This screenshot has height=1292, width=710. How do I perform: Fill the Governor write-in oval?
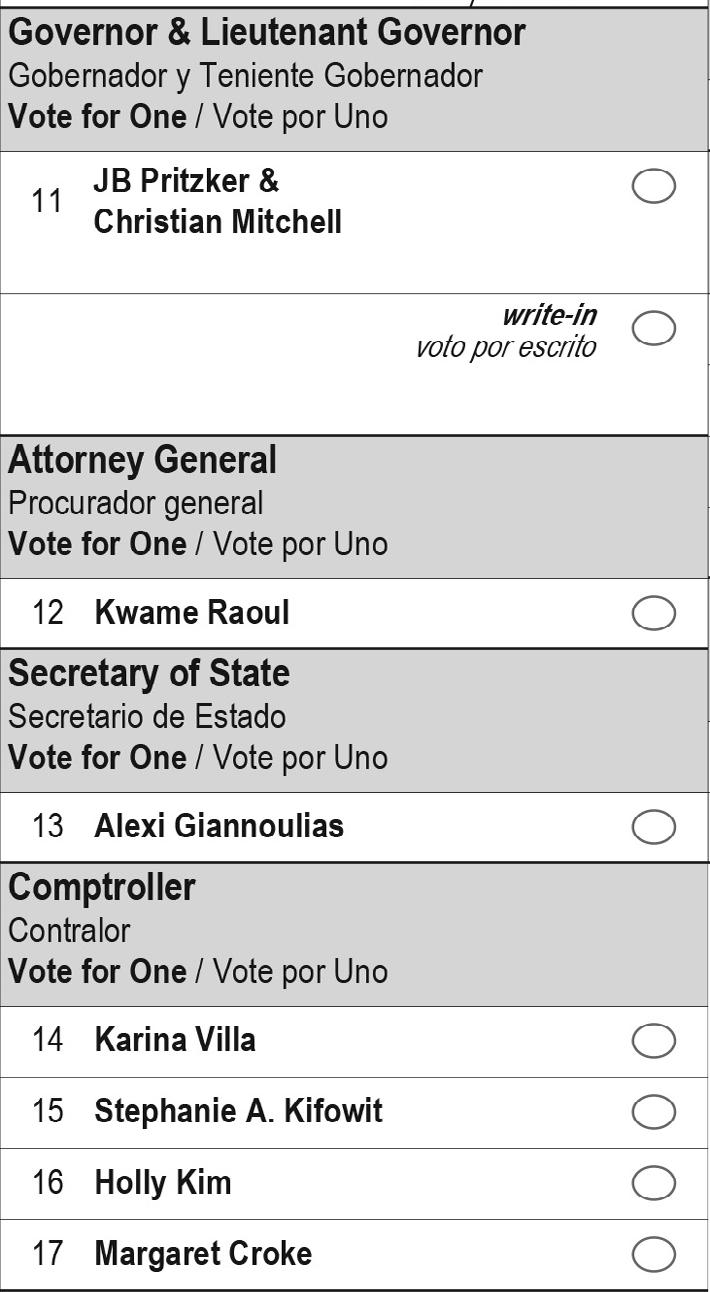pos(654,328)
